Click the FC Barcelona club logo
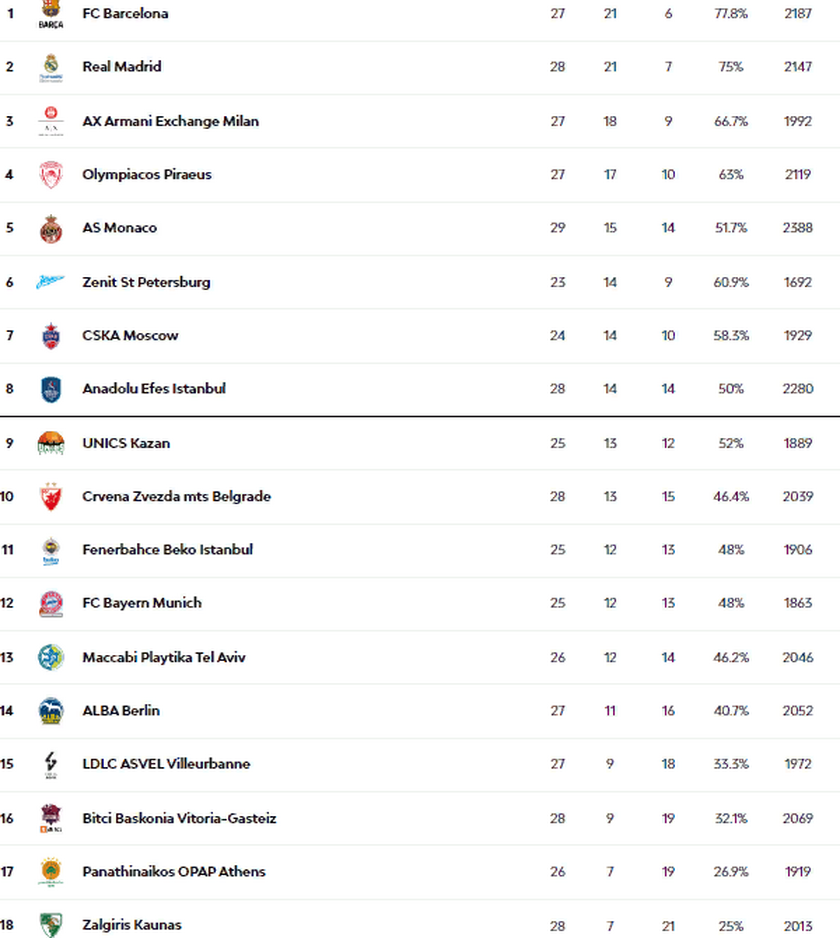Image resolution: width=840 pixels, height=938 pixels. [51, 14]
